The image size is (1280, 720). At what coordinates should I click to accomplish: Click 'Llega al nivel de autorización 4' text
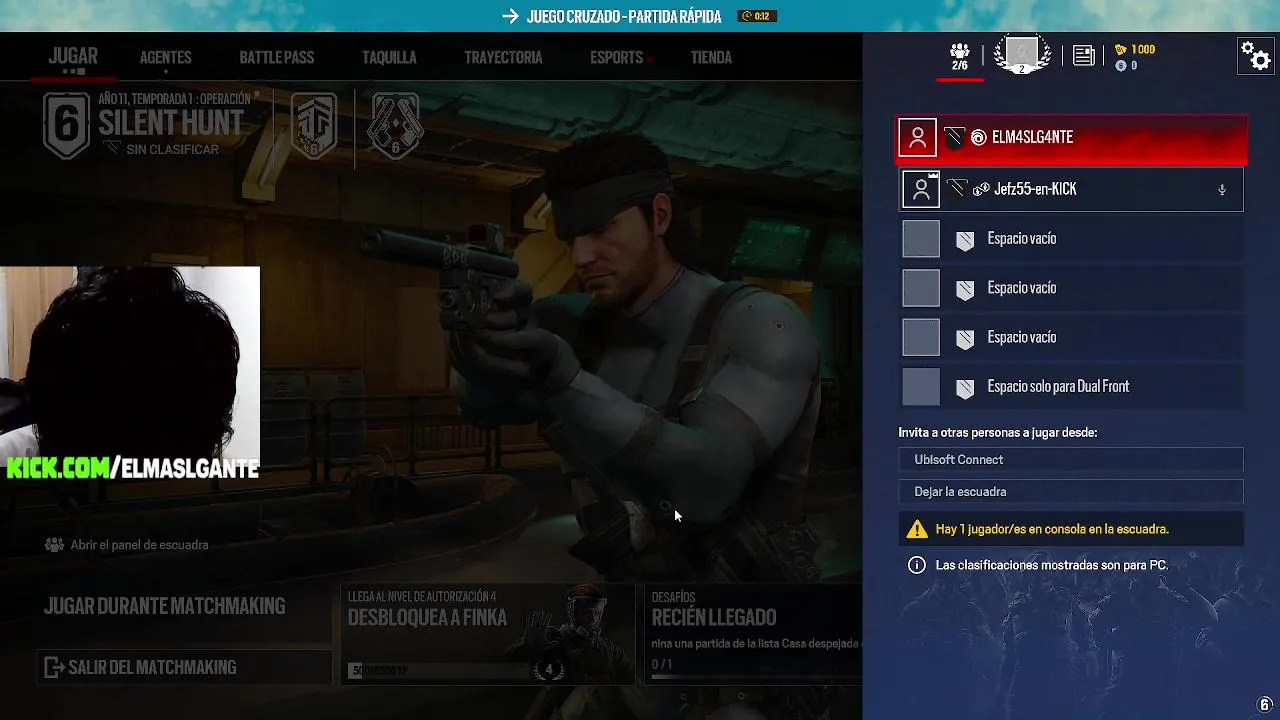coord(422,596)
